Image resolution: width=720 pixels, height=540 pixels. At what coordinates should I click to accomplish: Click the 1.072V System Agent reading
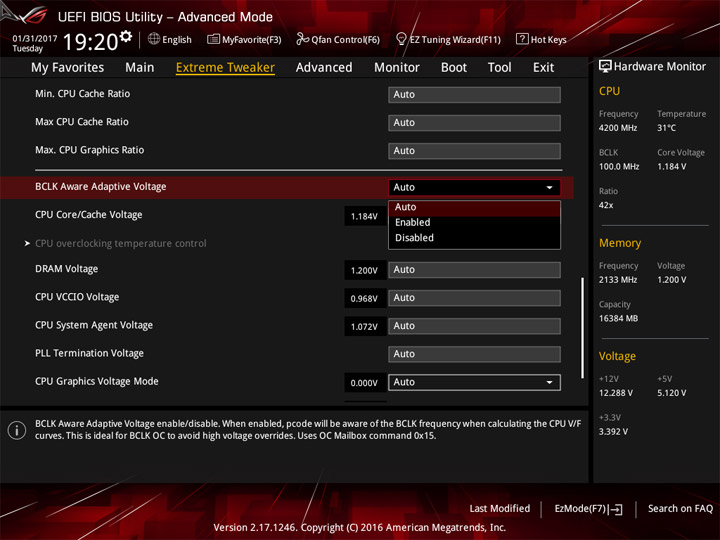(x=364, y=327)
